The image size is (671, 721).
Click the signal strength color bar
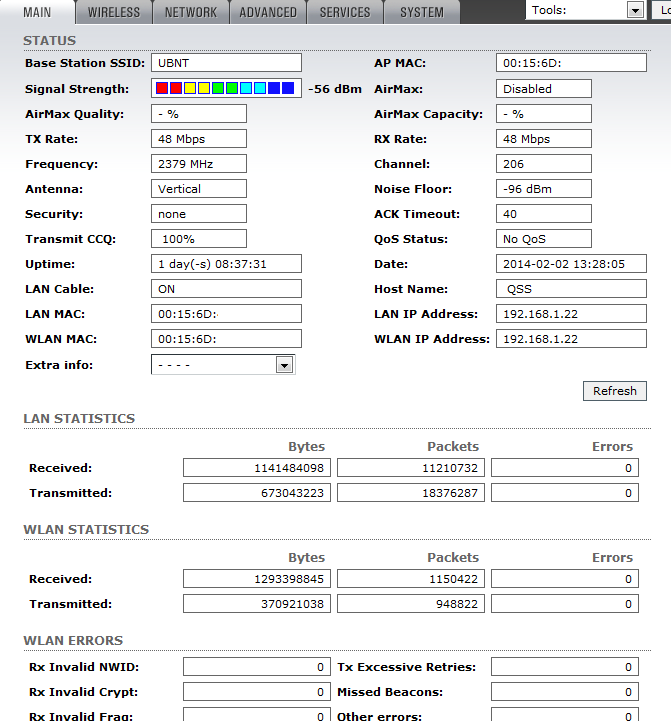[226, 88]
